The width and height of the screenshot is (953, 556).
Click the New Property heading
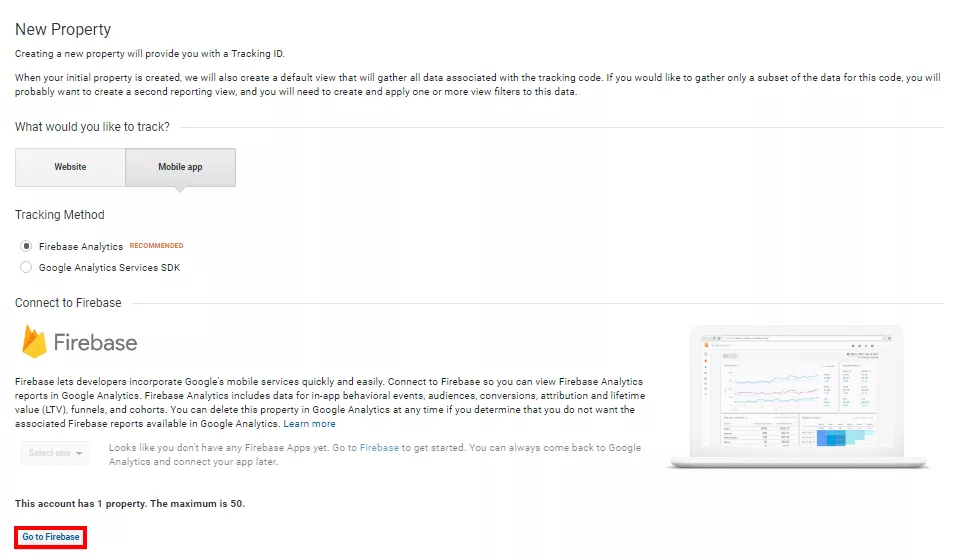tap(63, 29)
